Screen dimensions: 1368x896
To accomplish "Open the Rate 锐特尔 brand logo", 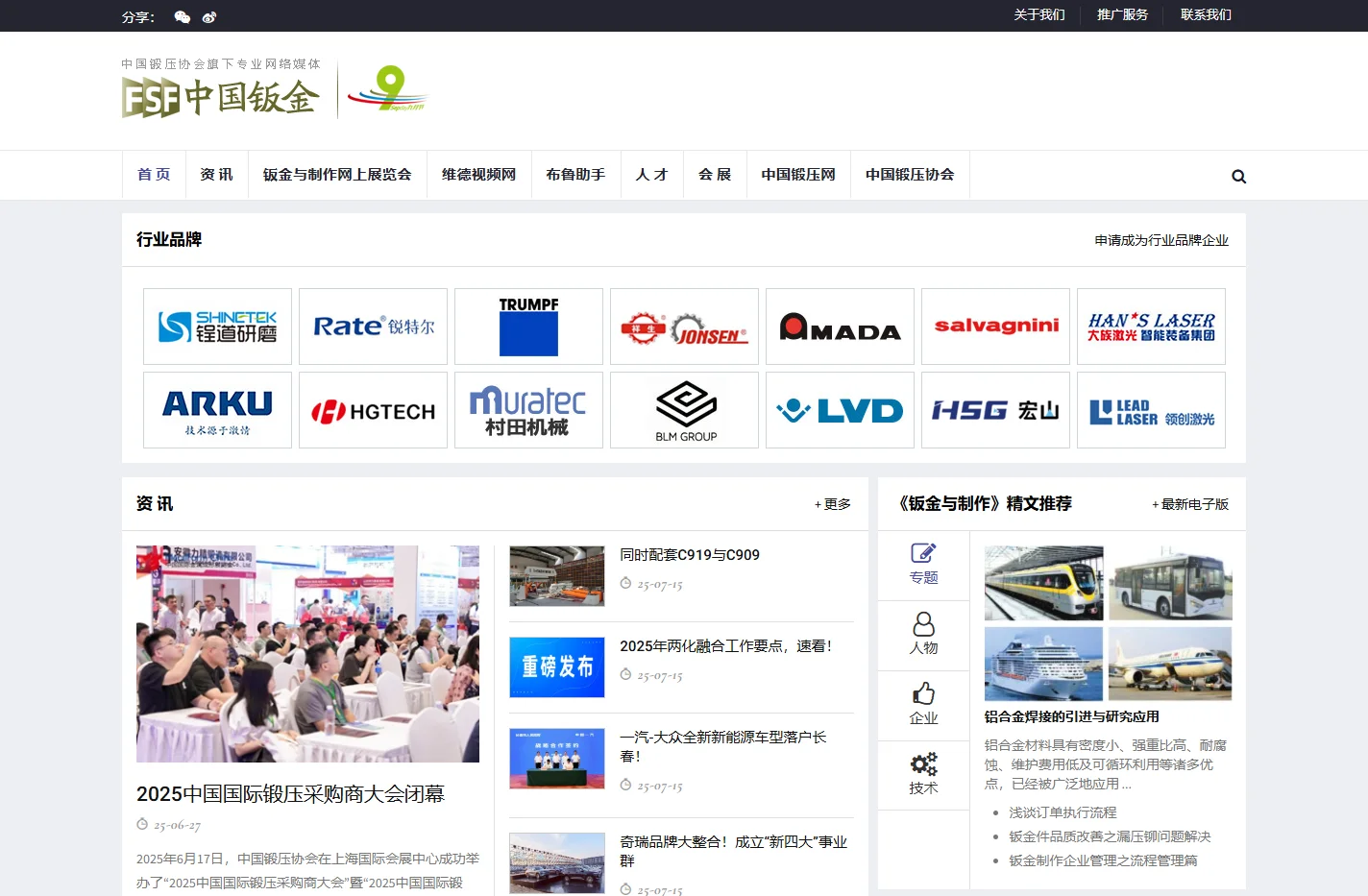I will tap(373, 327).
